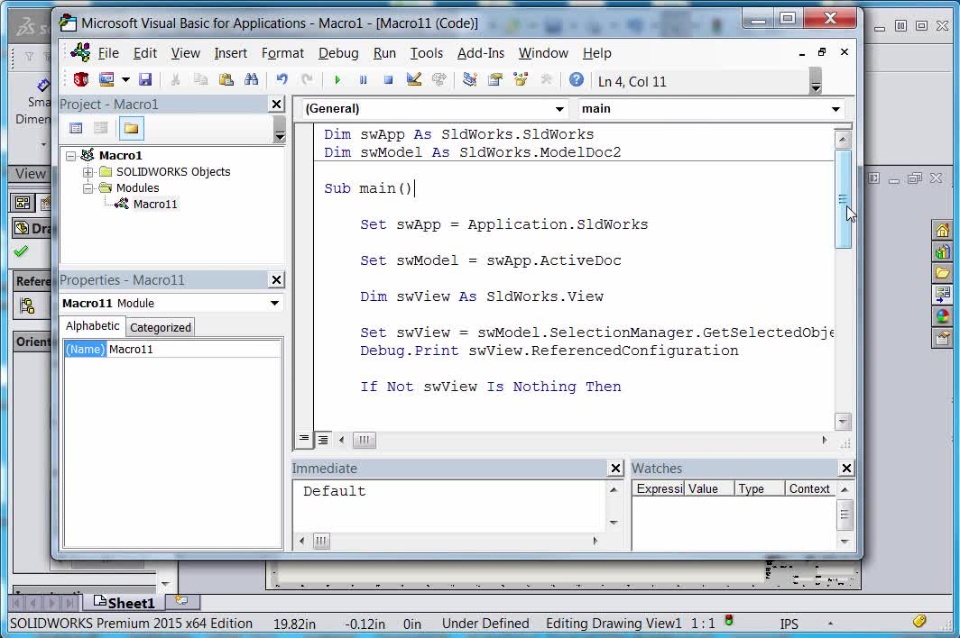The width and height of the screenshot is (960, 638).
Task: Save the macro with the floppy disk icon
Action: (145, 80)
